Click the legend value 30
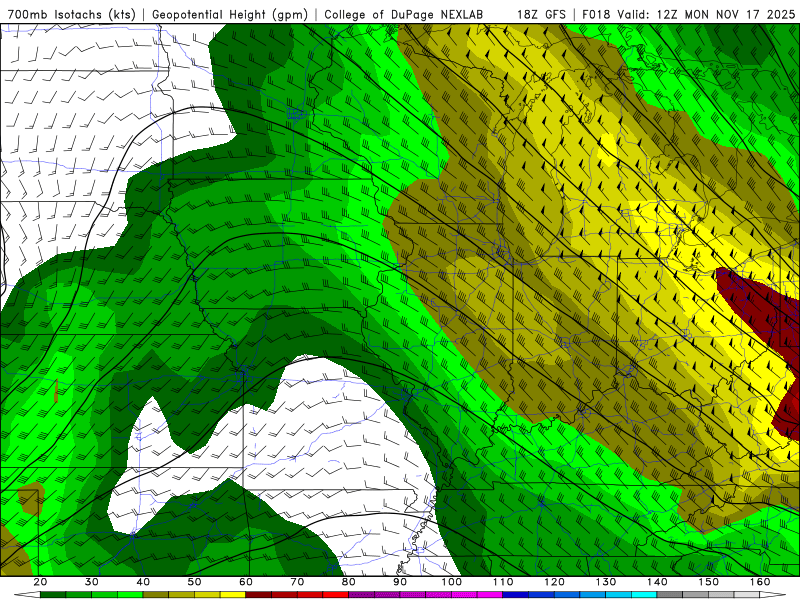This screenshot has height=600, width=800. coord(91,582)
